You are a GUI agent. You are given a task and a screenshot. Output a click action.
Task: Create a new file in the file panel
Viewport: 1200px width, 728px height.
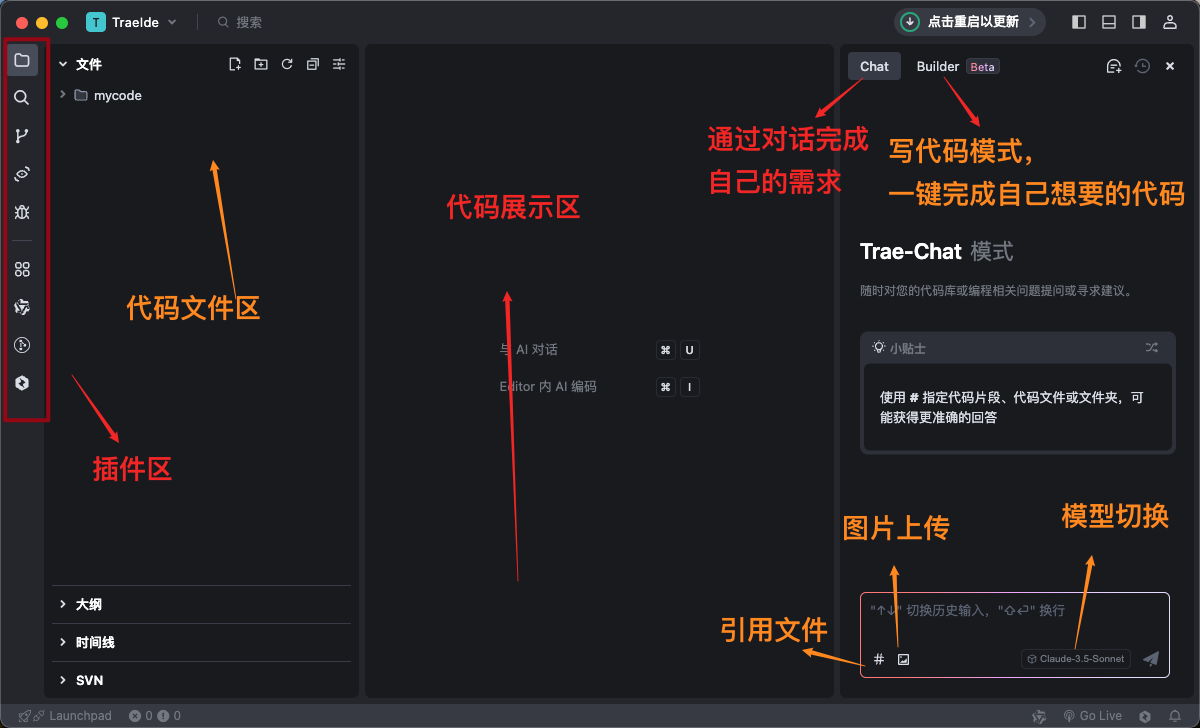point(235,64)
